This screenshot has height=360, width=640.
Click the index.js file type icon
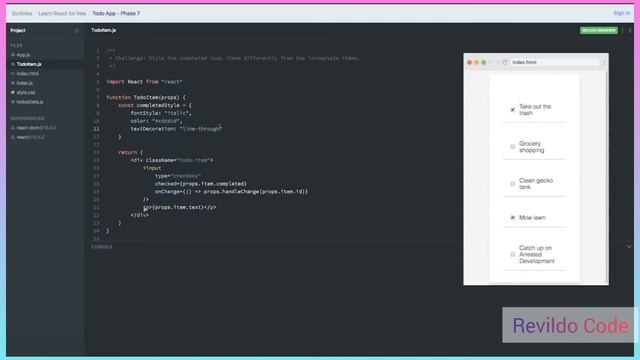click(x=13, y=83)
